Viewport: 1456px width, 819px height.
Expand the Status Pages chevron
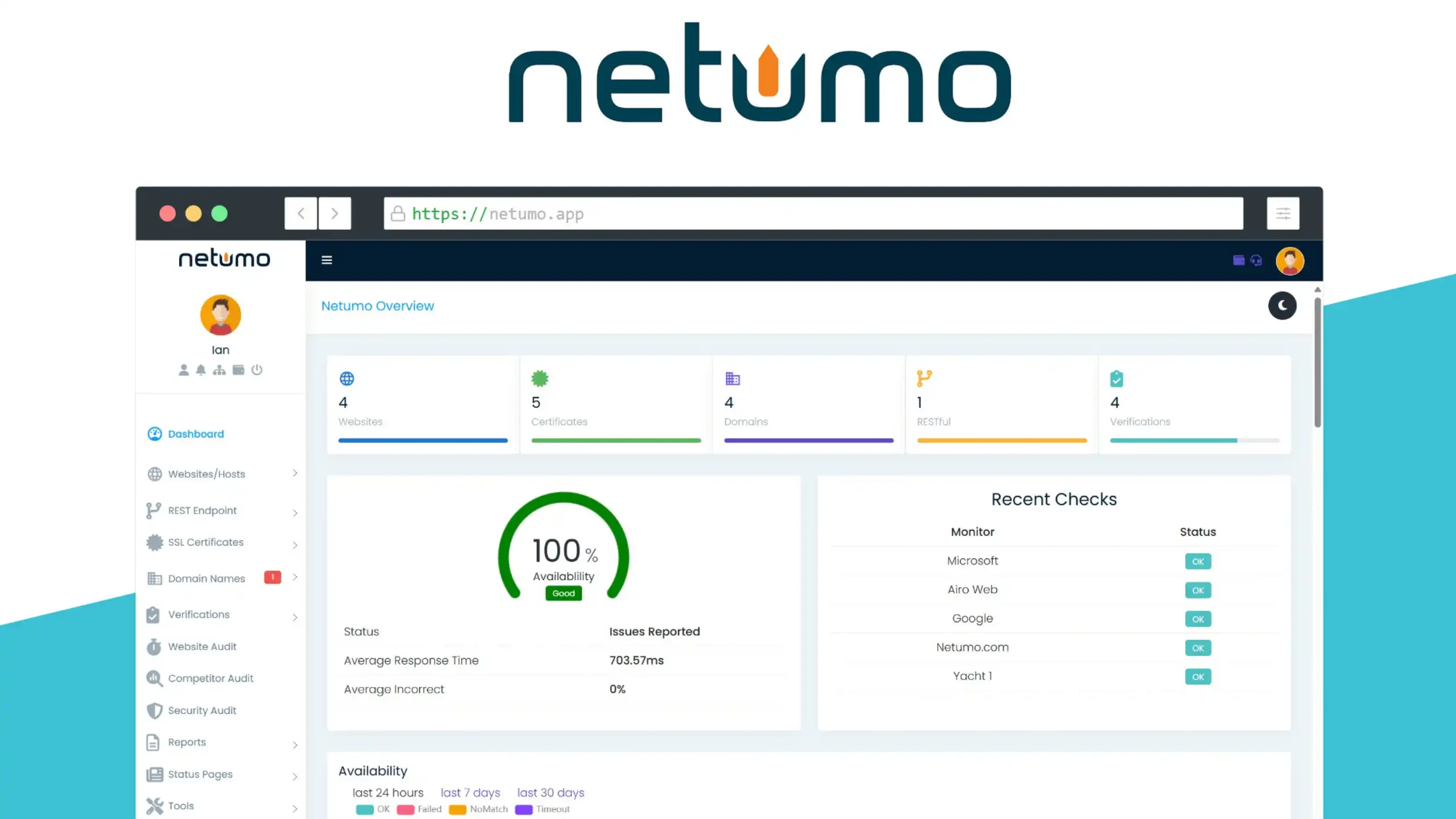[x=295, y=777]
